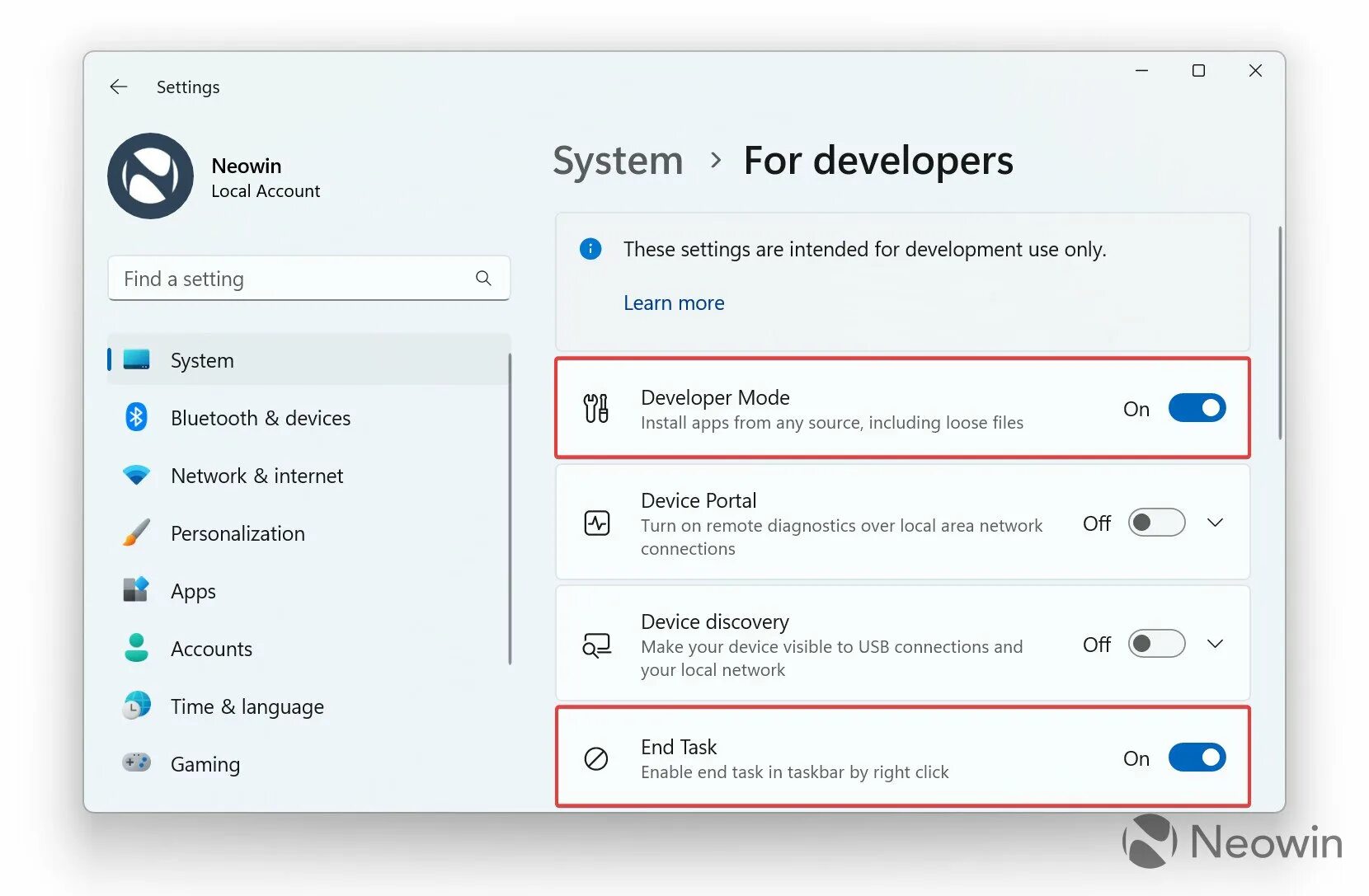Click the search magnifier icon
This screenshot has height=896, width=1369.
(x=483, y=279)
